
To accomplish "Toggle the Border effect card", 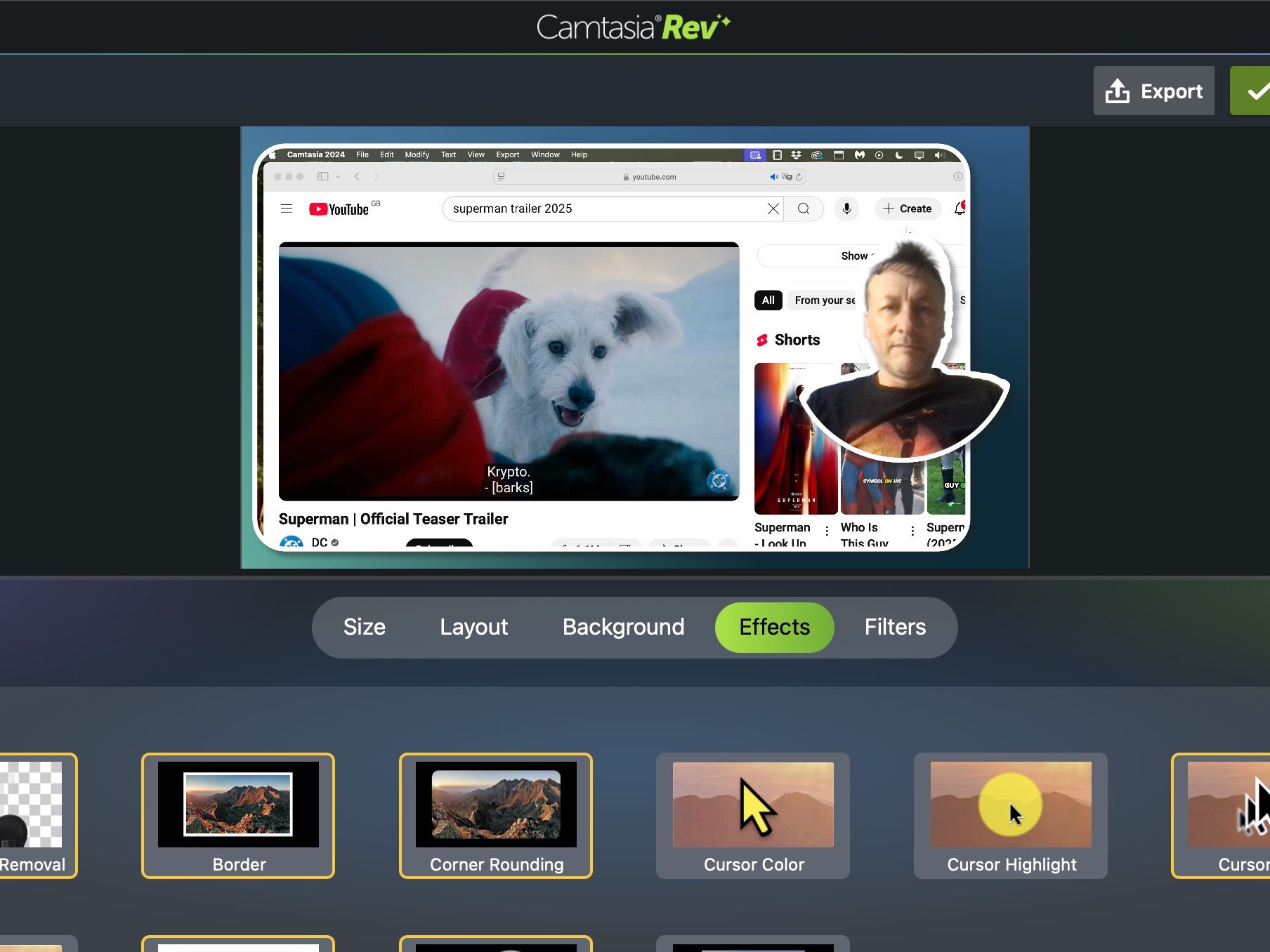I will 238,816.
